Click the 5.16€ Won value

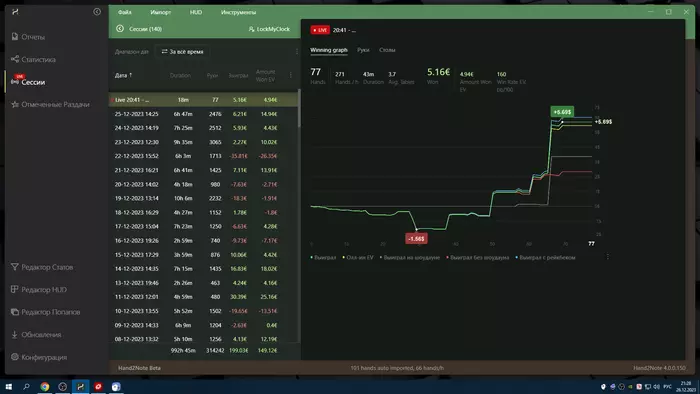(438, 72)
